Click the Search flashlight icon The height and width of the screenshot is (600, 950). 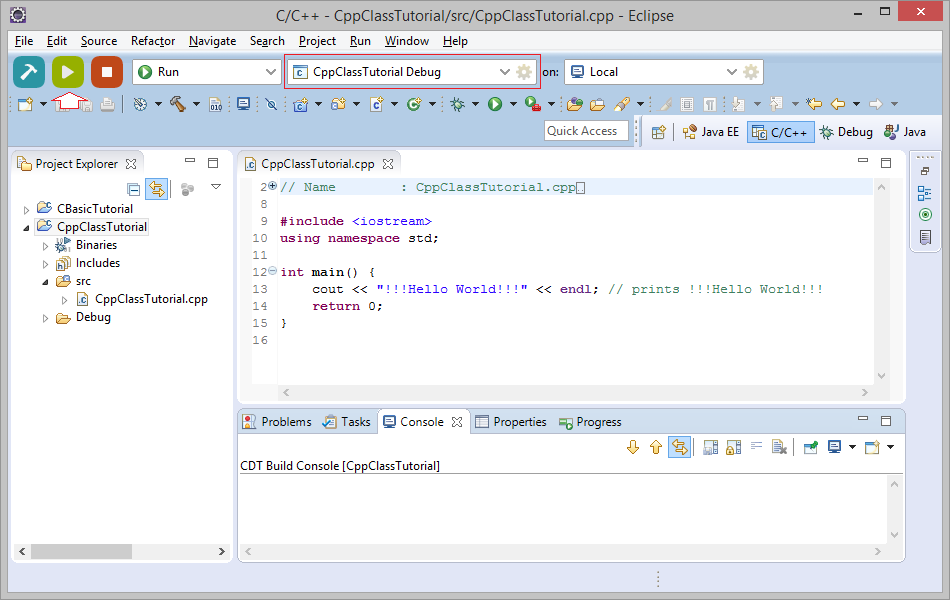(622, 104)
